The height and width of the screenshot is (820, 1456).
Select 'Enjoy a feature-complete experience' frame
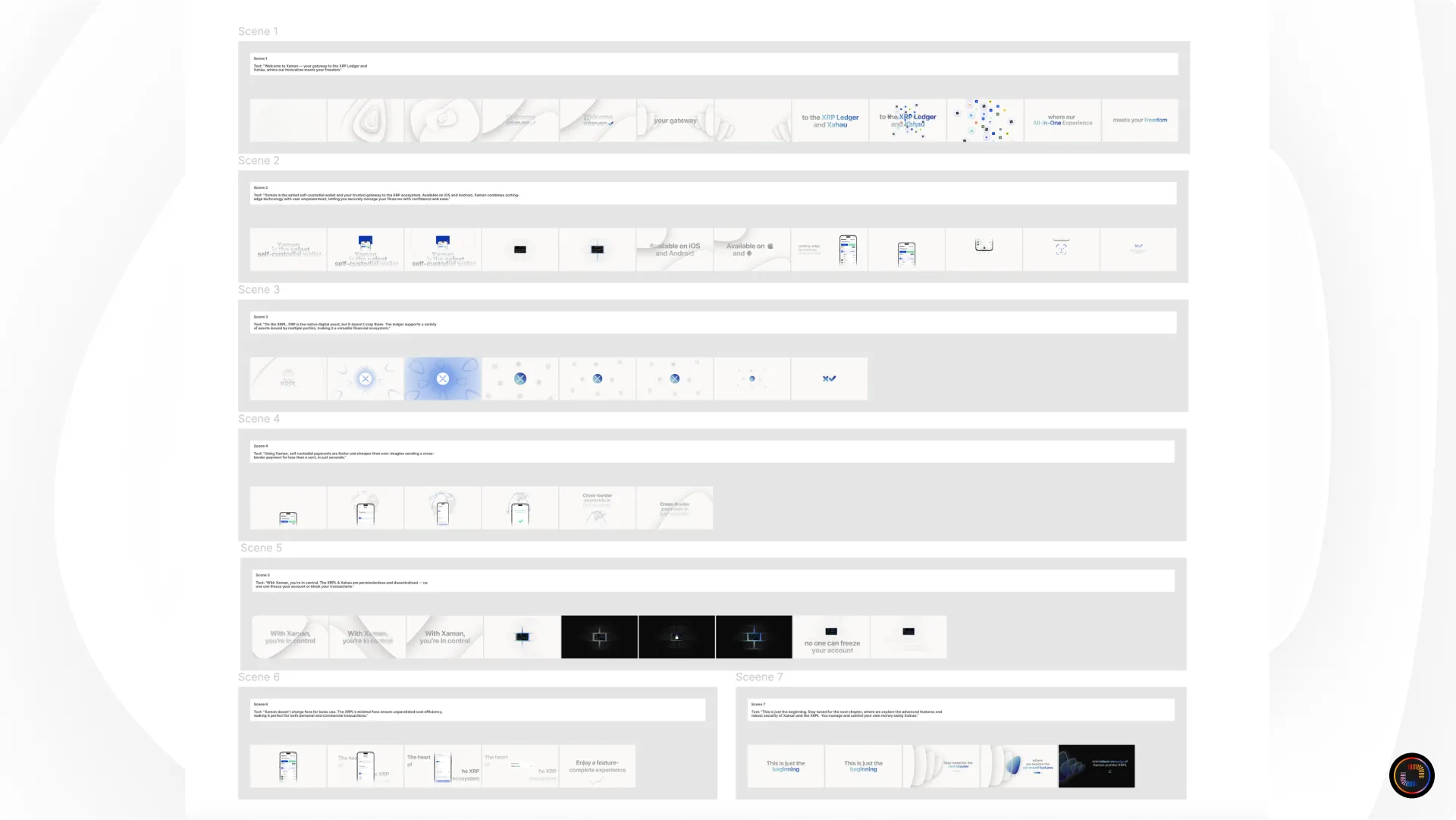[x=598, y=766]
